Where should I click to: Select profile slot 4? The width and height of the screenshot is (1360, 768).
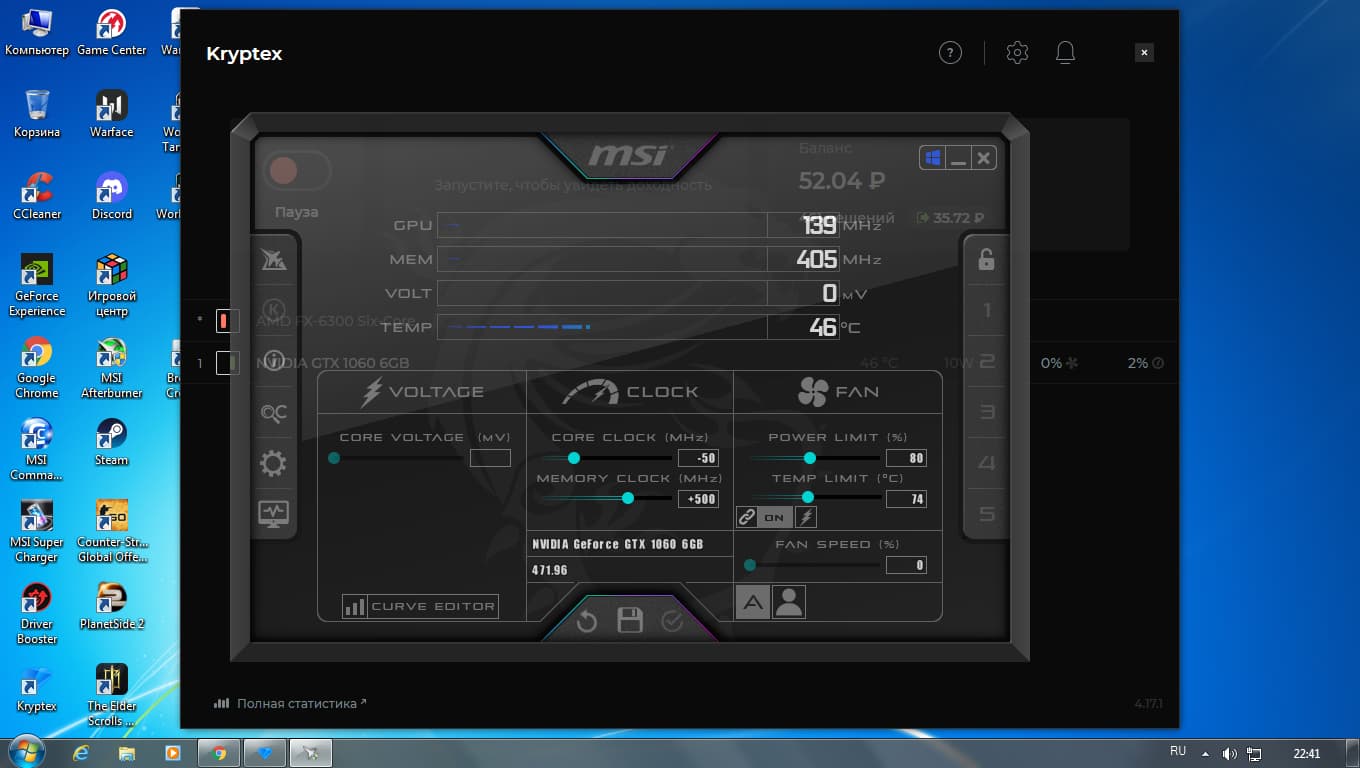(x=986, y=463)
